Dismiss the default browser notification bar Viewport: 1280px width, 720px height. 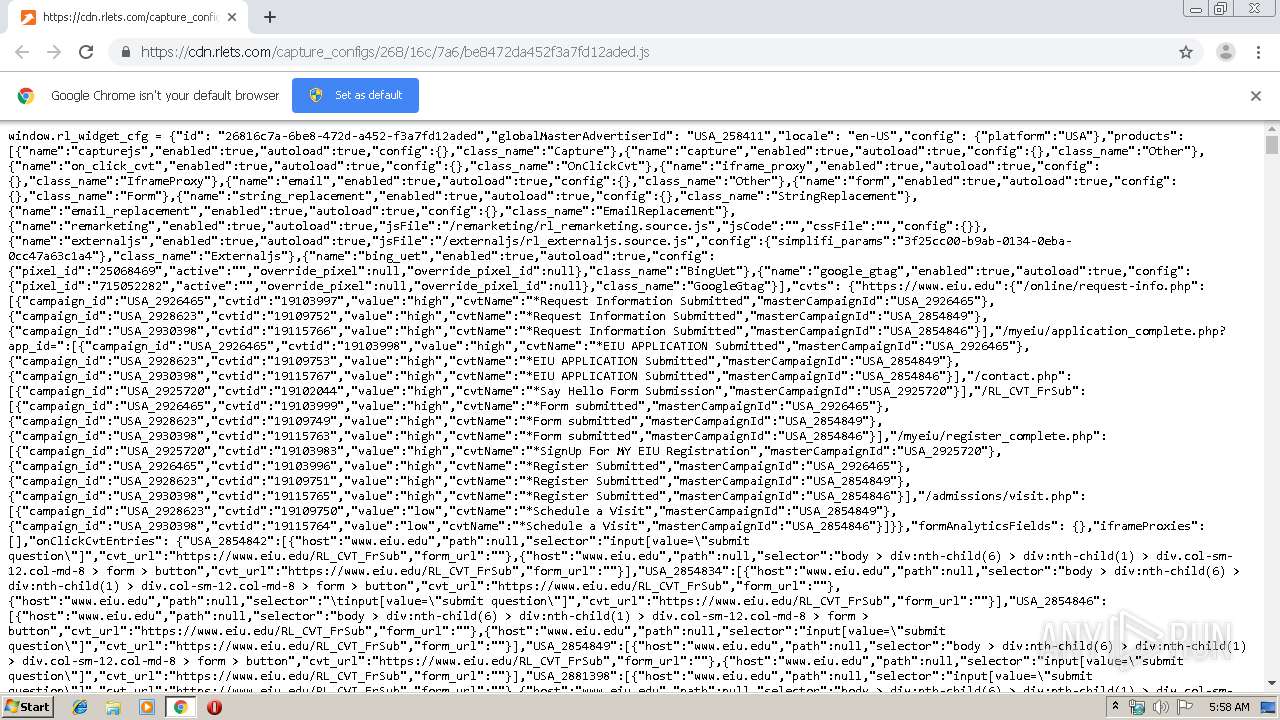click(1256, 96)
